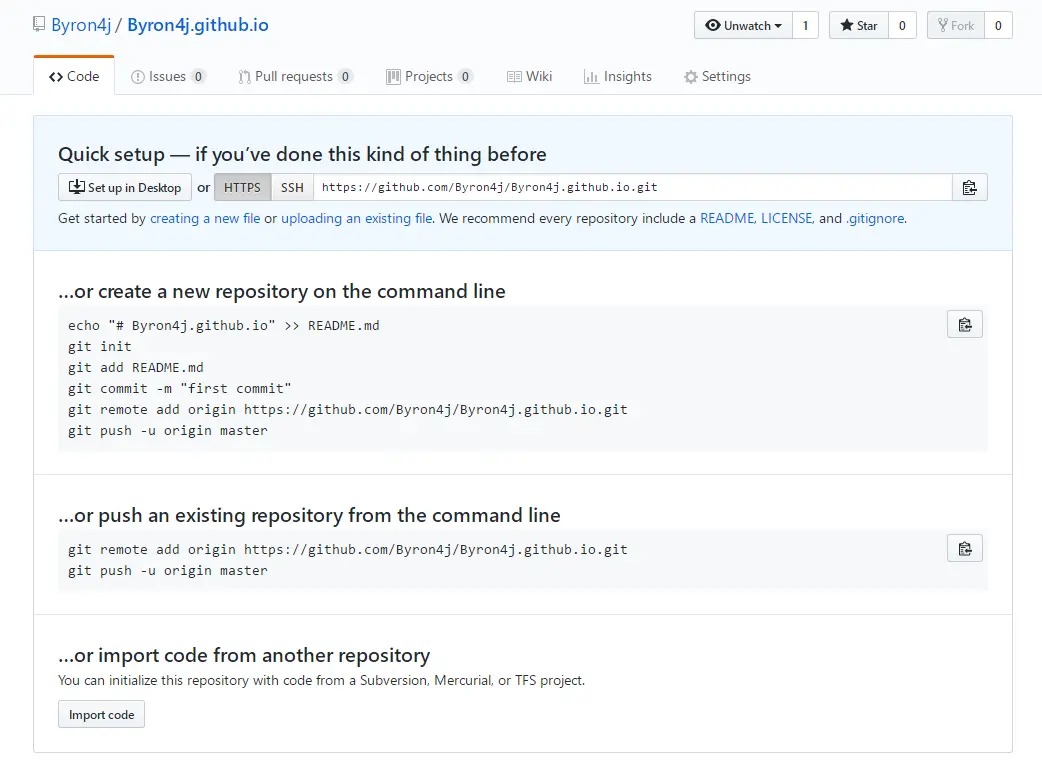
Task: Click the board icon on Projects tab
Action: click(393, 77)
